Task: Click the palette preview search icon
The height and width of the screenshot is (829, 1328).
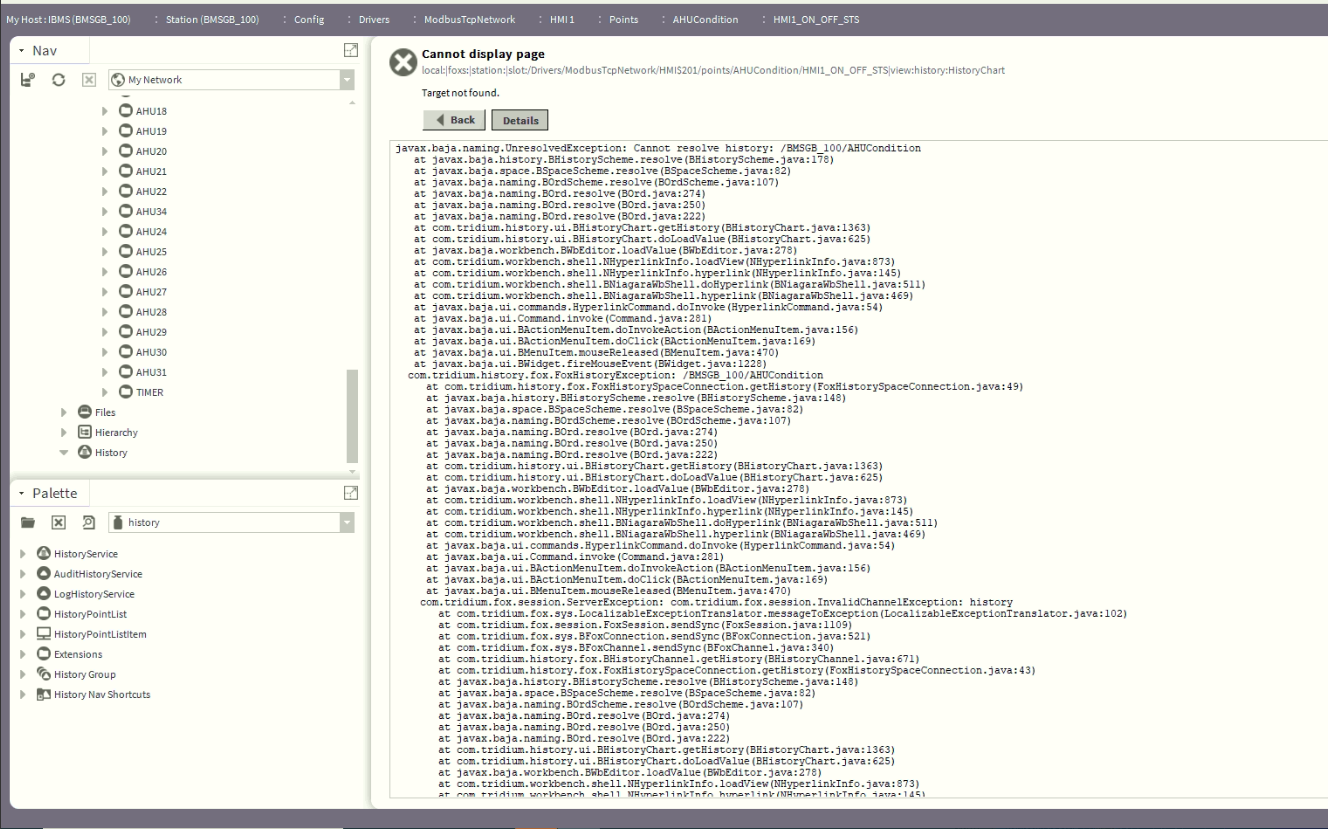Action: [x=88, y=522]
